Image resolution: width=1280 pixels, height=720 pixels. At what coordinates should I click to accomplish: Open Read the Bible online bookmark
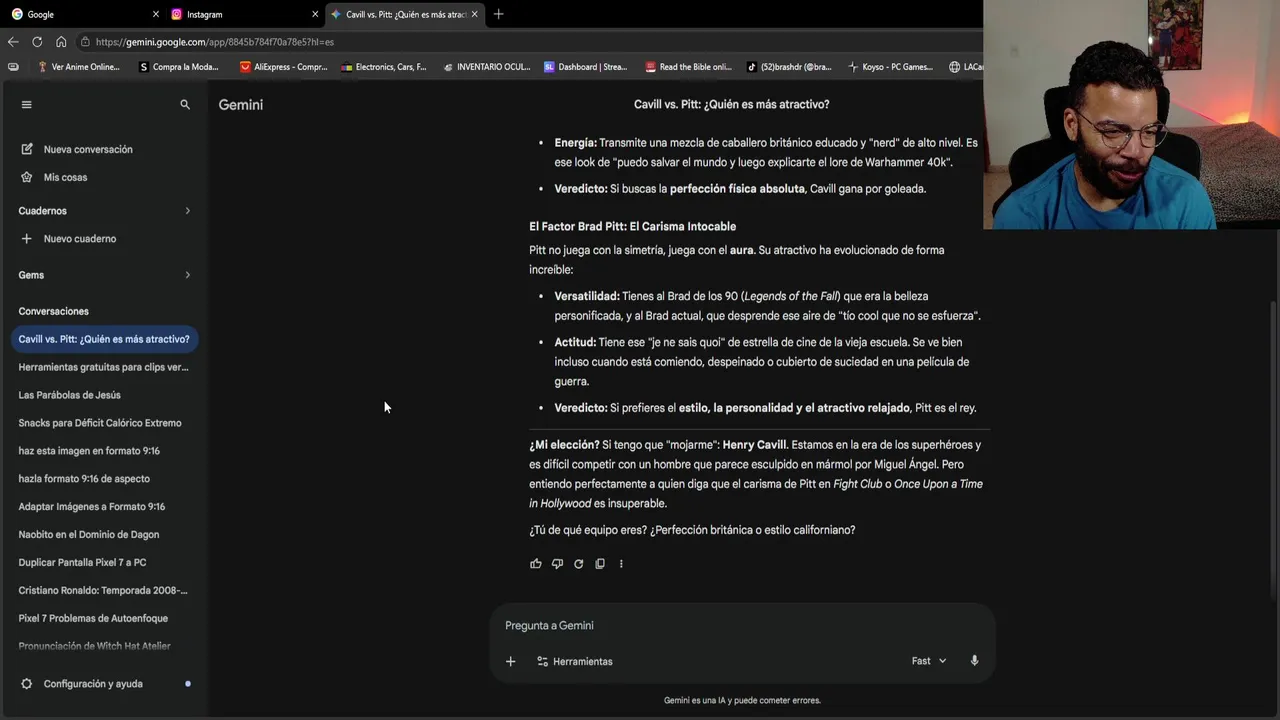689,67
